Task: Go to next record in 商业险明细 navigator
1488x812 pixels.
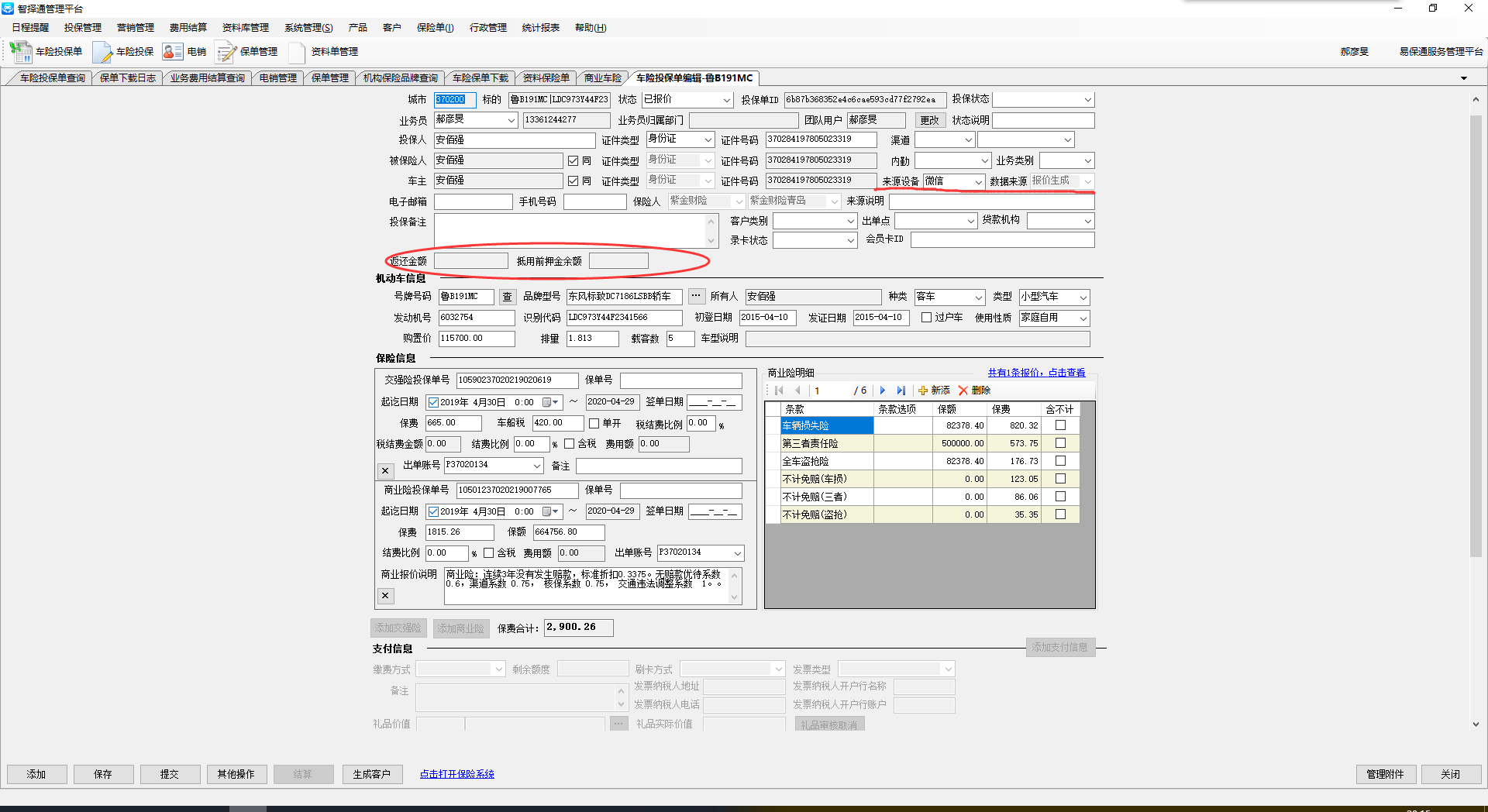Action: (883, 391)
